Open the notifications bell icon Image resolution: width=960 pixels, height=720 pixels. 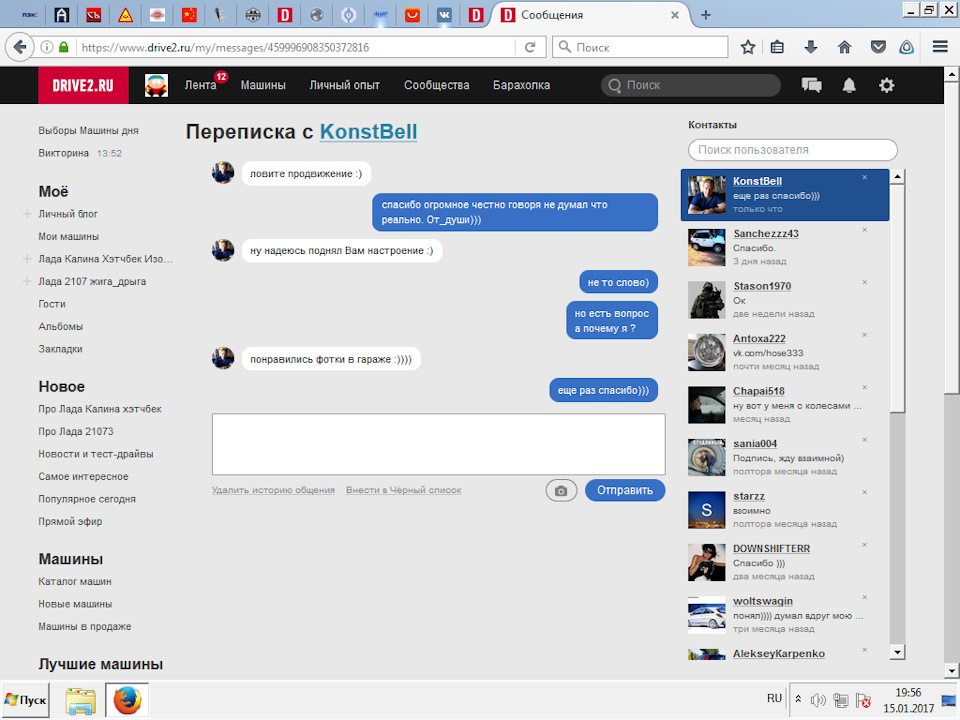(849, 85)
